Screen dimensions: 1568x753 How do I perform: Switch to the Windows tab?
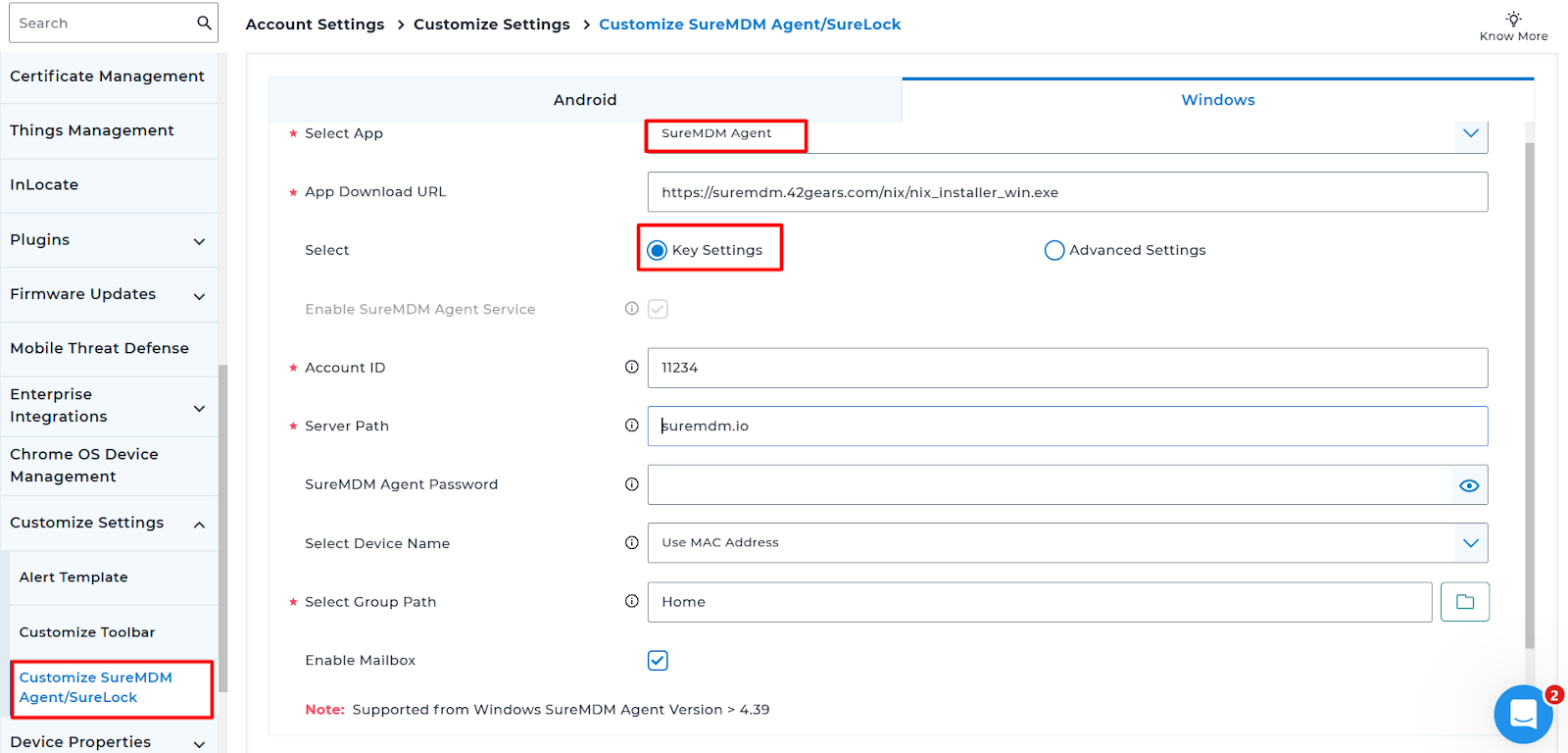1218,99
